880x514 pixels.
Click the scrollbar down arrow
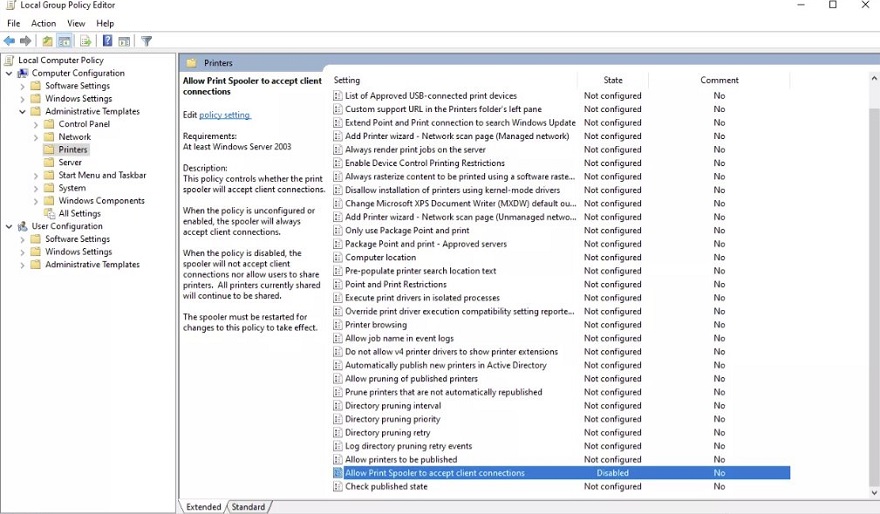874,492
